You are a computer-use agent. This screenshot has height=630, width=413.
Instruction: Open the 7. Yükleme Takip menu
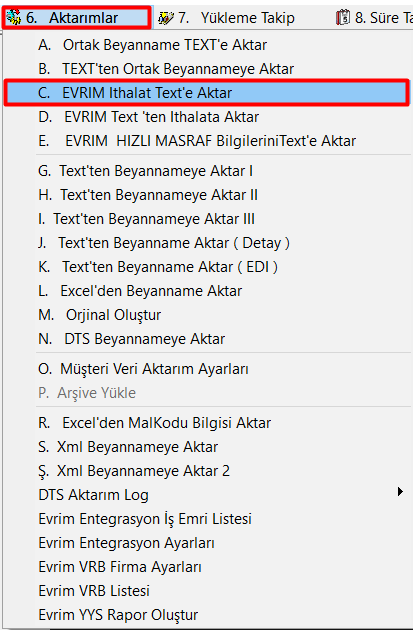click(227, 18)
